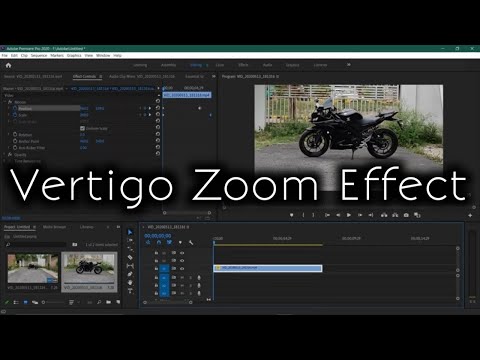Open the Window menu

click(103, 55)
